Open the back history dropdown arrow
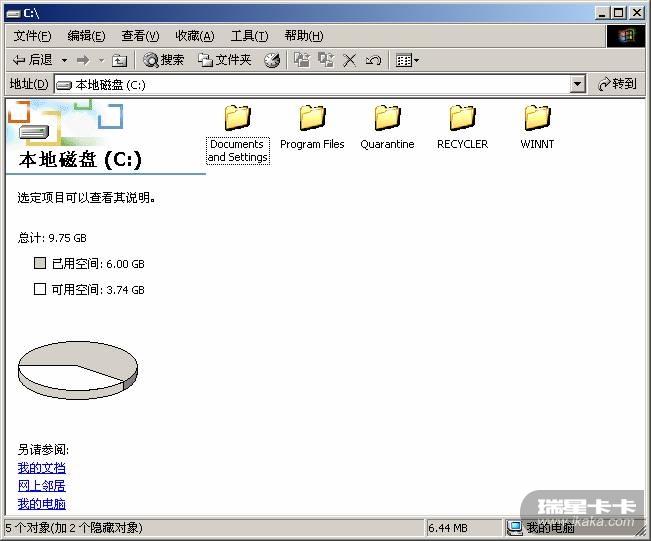The width and height of the screenshot is (651, 541). point(64,61)
